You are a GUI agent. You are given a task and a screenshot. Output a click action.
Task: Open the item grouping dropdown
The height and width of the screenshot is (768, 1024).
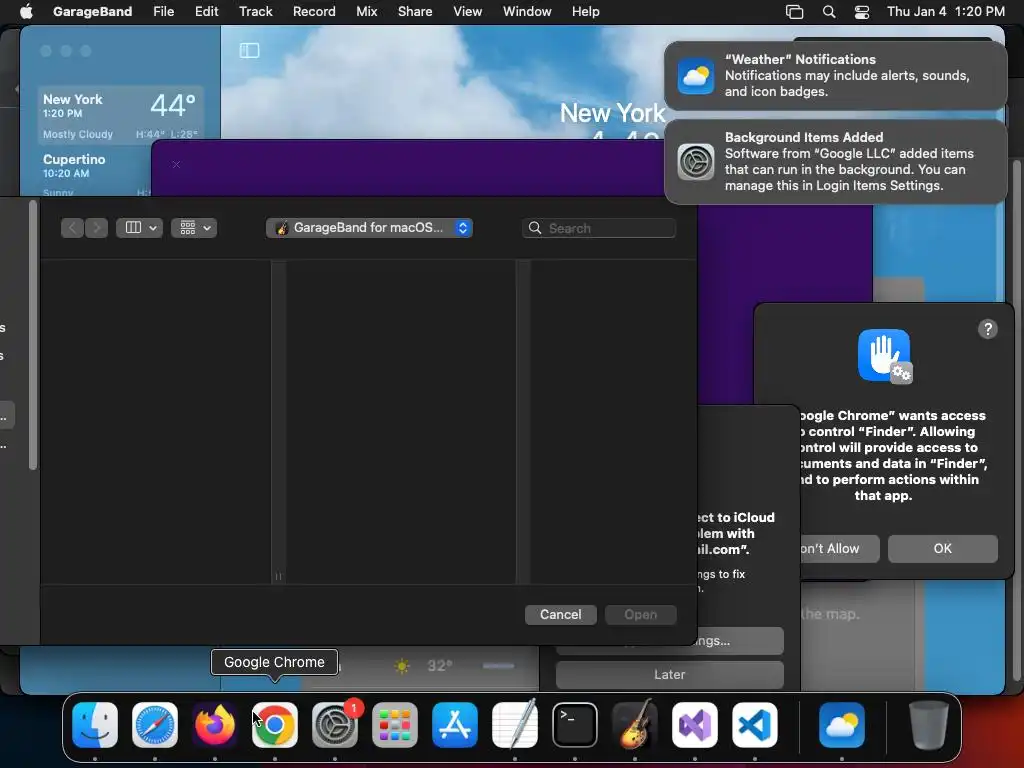pyautogui.click(x=194, y=228)
